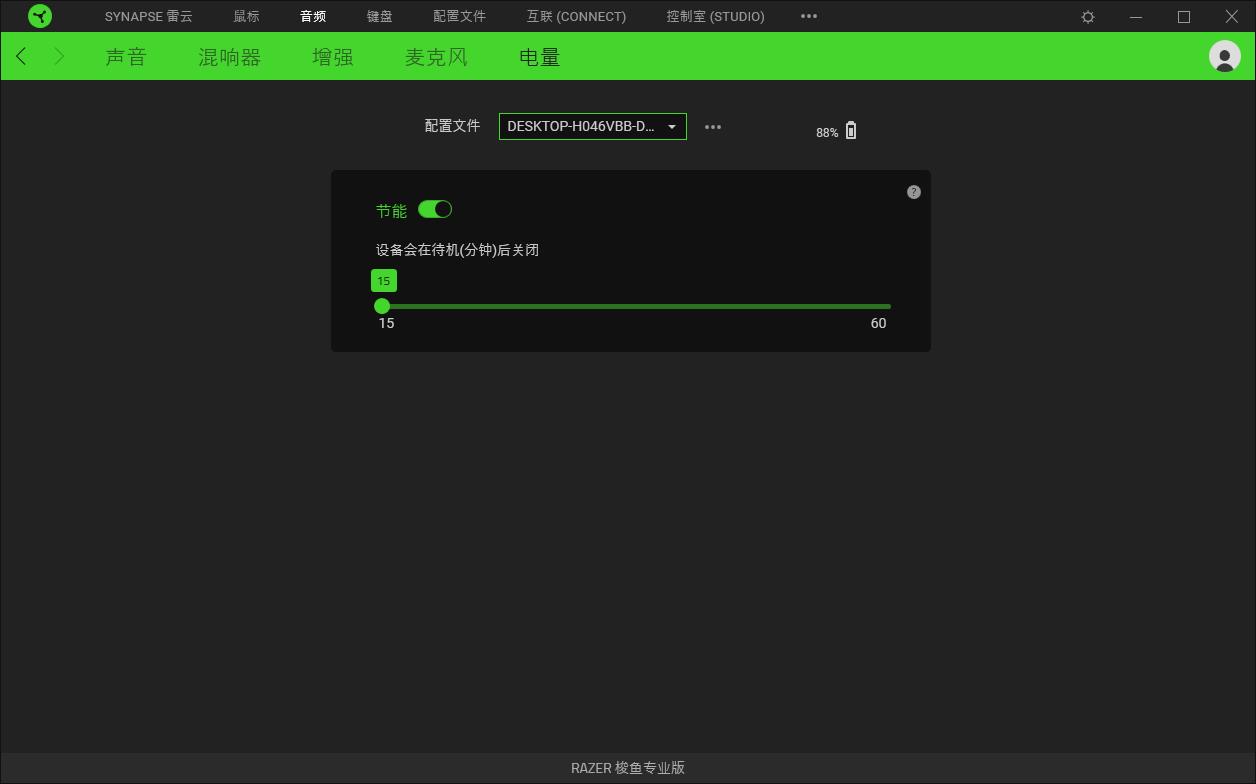
Task: Click the 设备会在待机(分钟)后关闭 text
Action: [x=458, y=250]
